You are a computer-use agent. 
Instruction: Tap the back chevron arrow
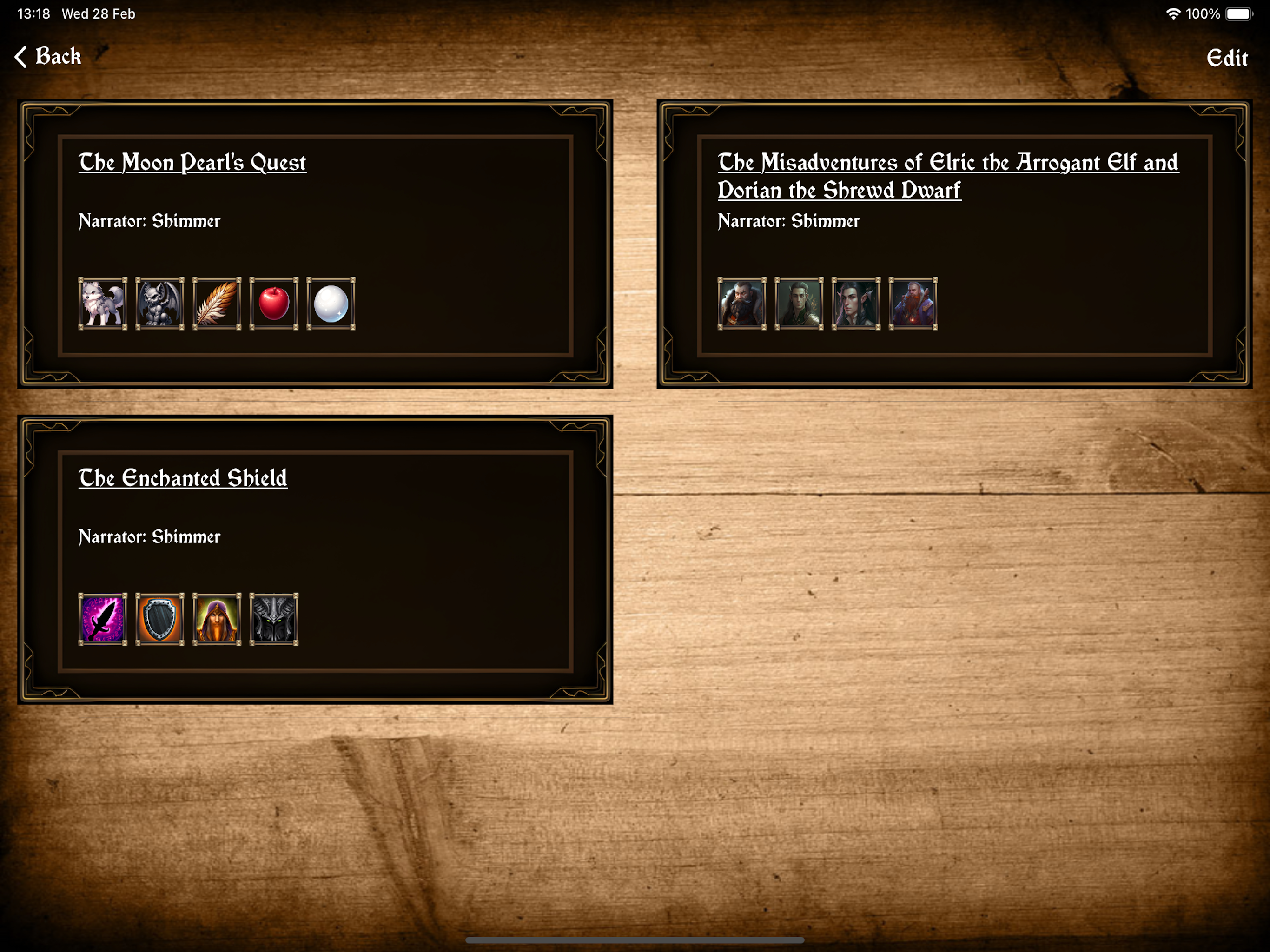pos(20,57)
